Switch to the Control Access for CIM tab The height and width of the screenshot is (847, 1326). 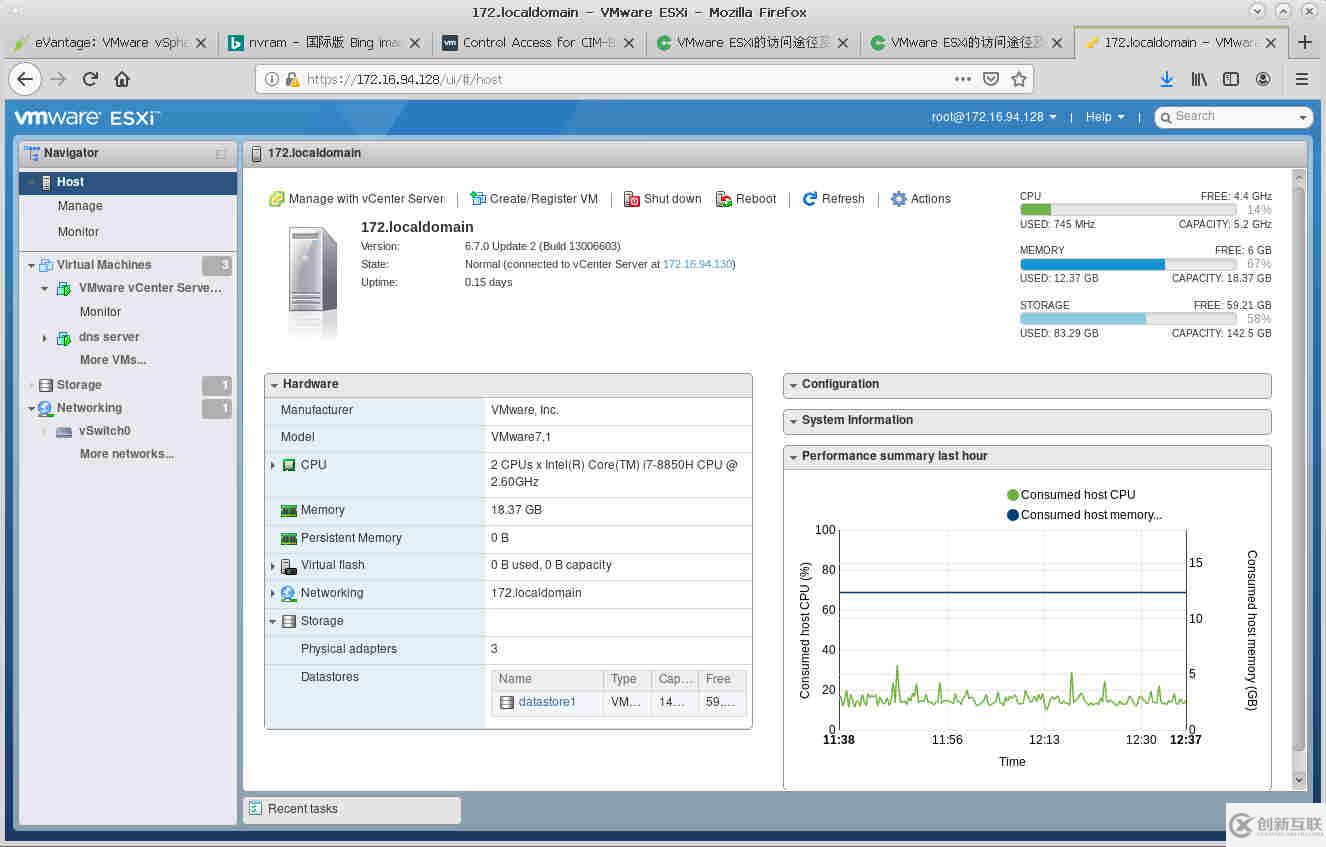pos(538,43)
